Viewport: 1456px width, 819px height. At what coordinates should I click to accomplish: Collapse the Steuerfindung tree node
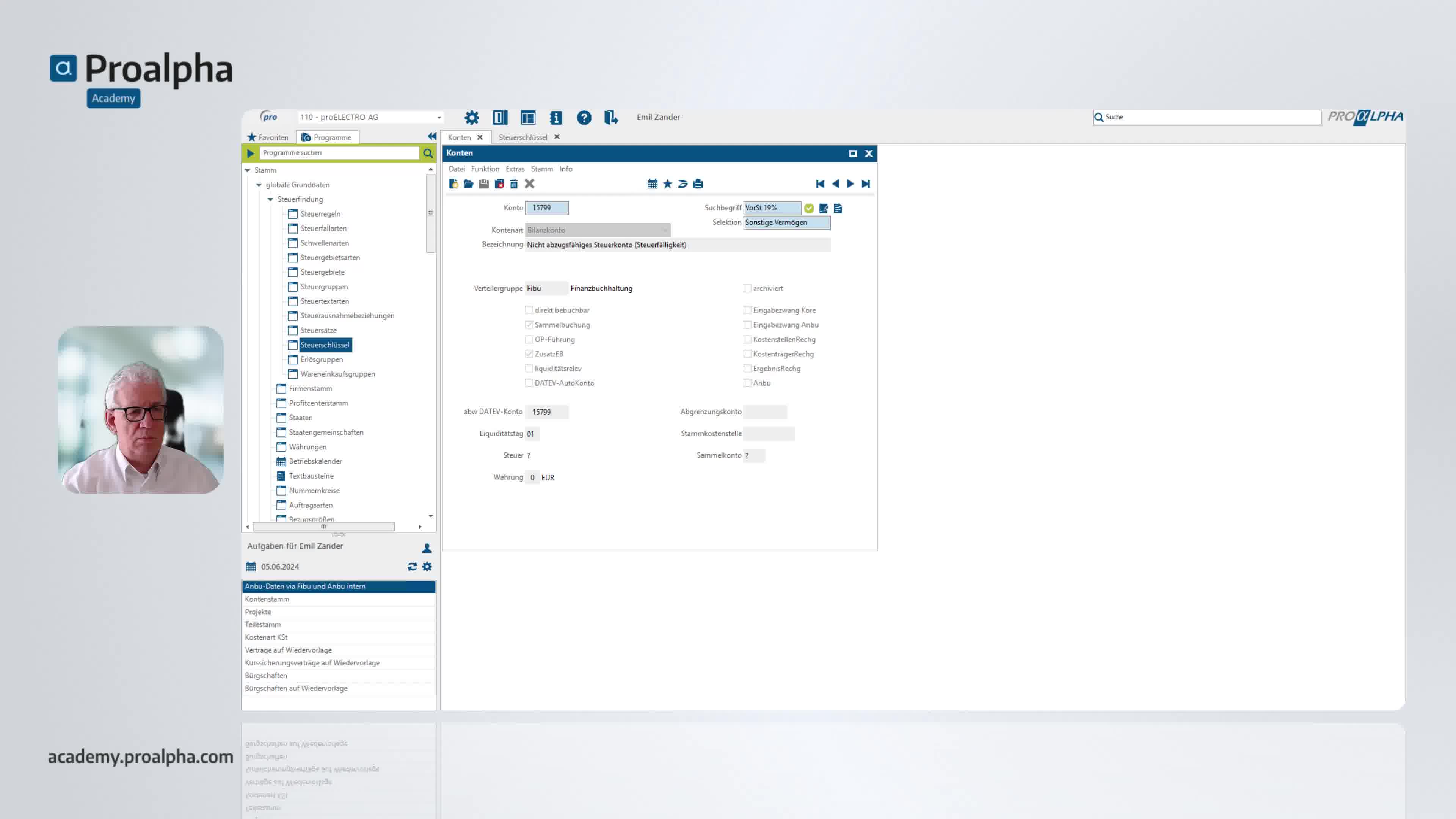click(x=270, y=199)
